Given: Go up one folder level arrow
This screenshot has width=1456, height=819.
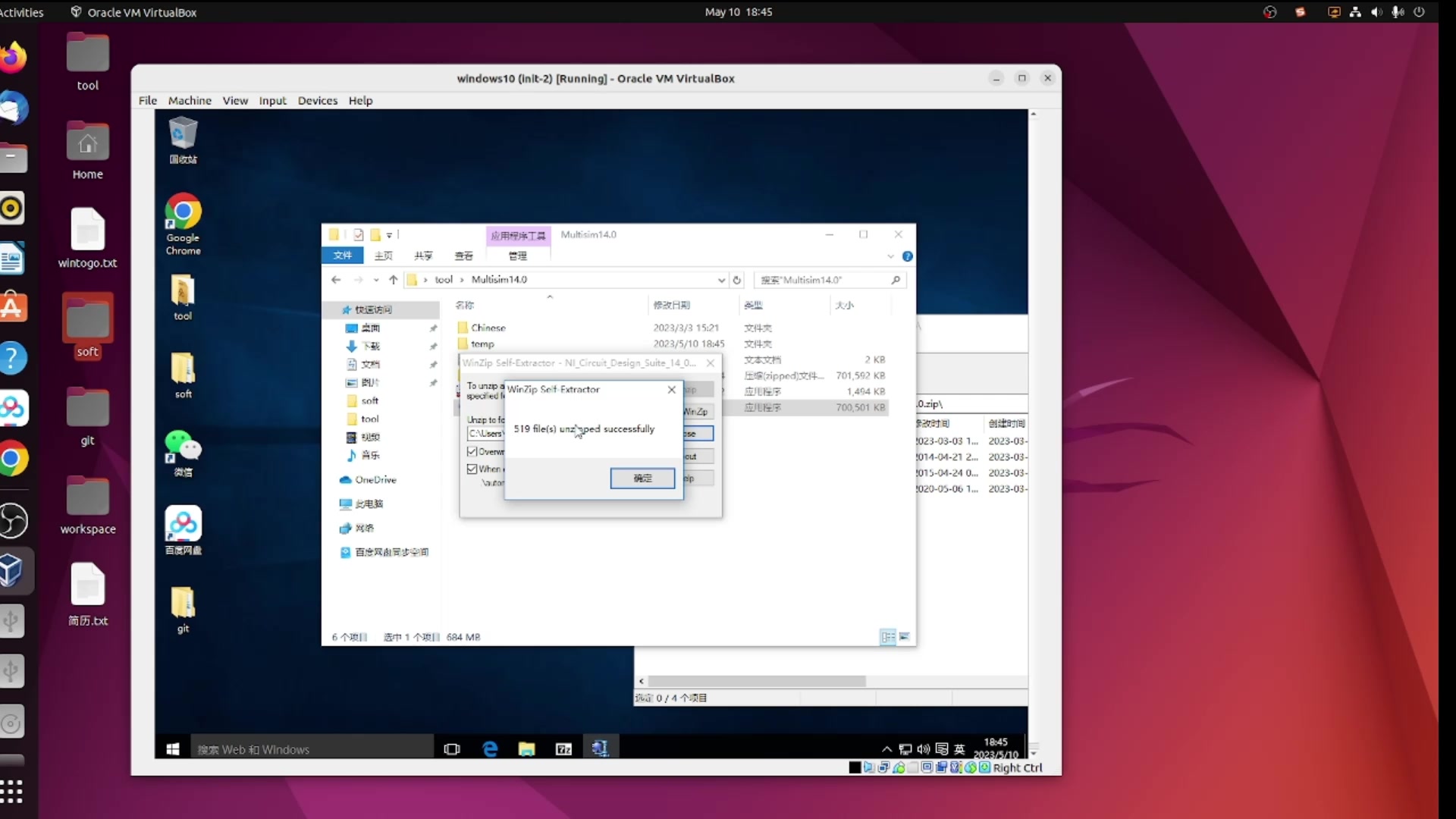Looking at the screenshot, I should click(393, 280).
